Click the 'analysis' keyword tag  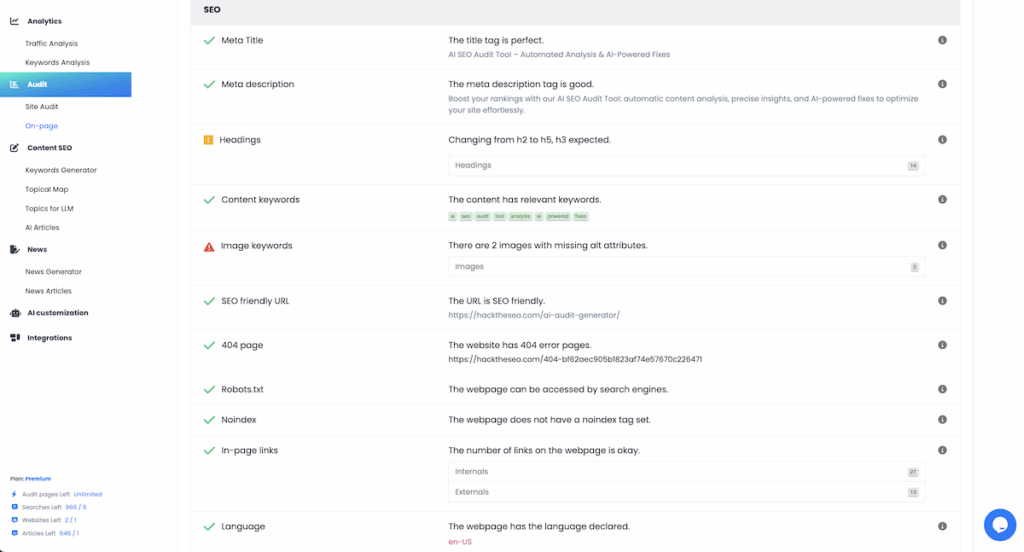(x=520, y=216)
